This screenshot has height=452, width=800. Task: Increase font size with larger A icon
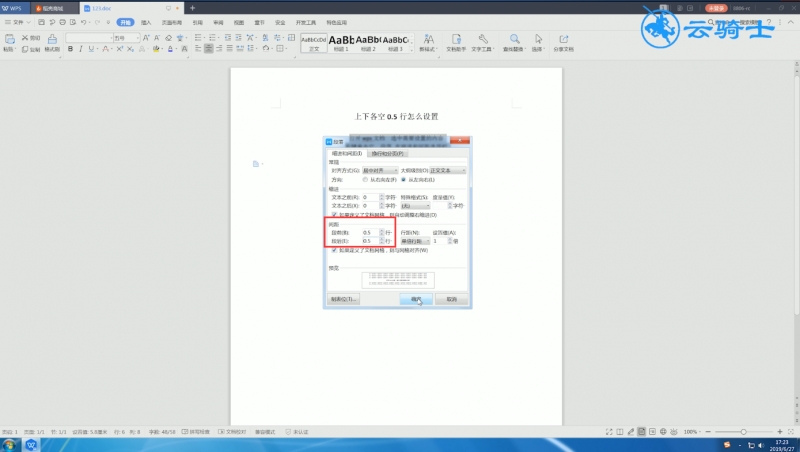146,38
